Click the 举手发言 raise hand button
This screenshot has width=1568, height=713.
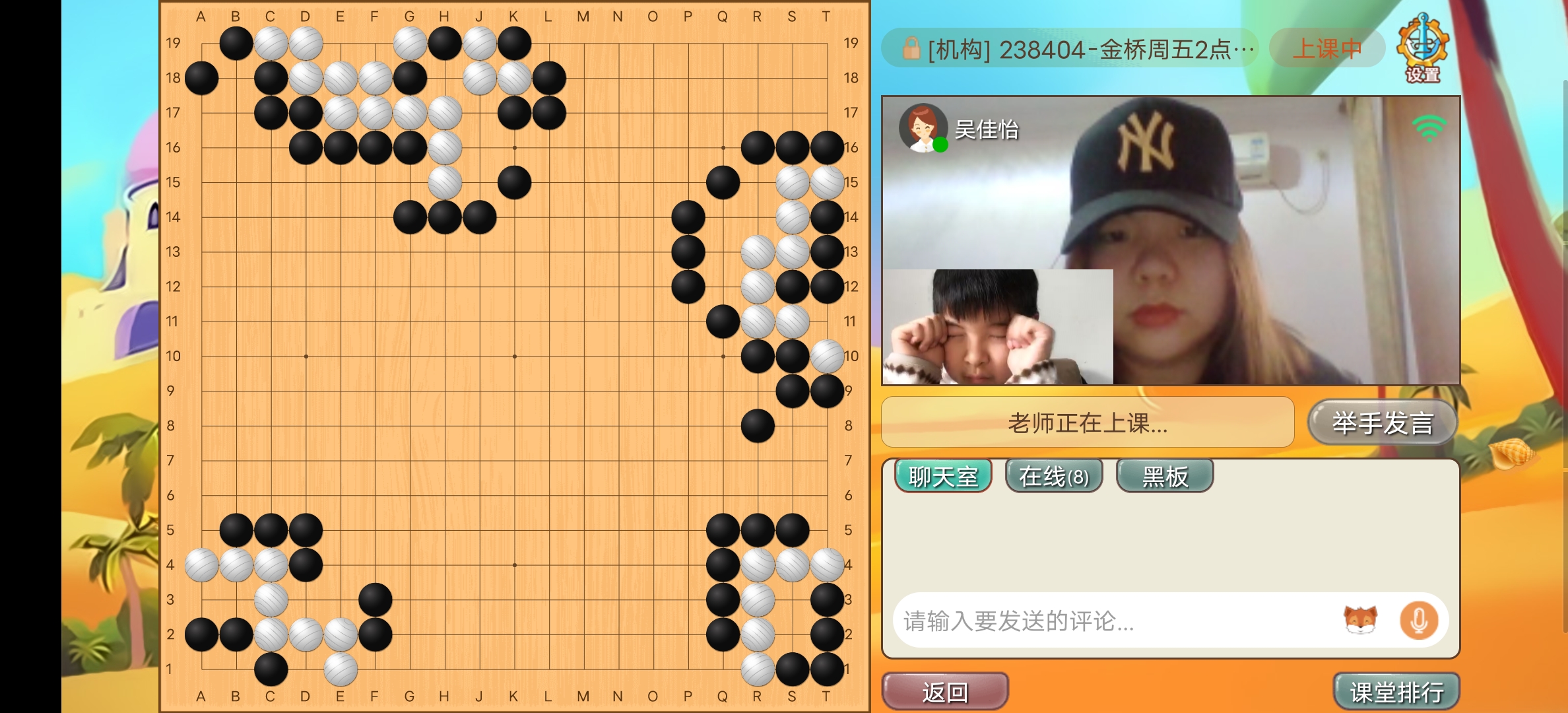coord(1383,423)
